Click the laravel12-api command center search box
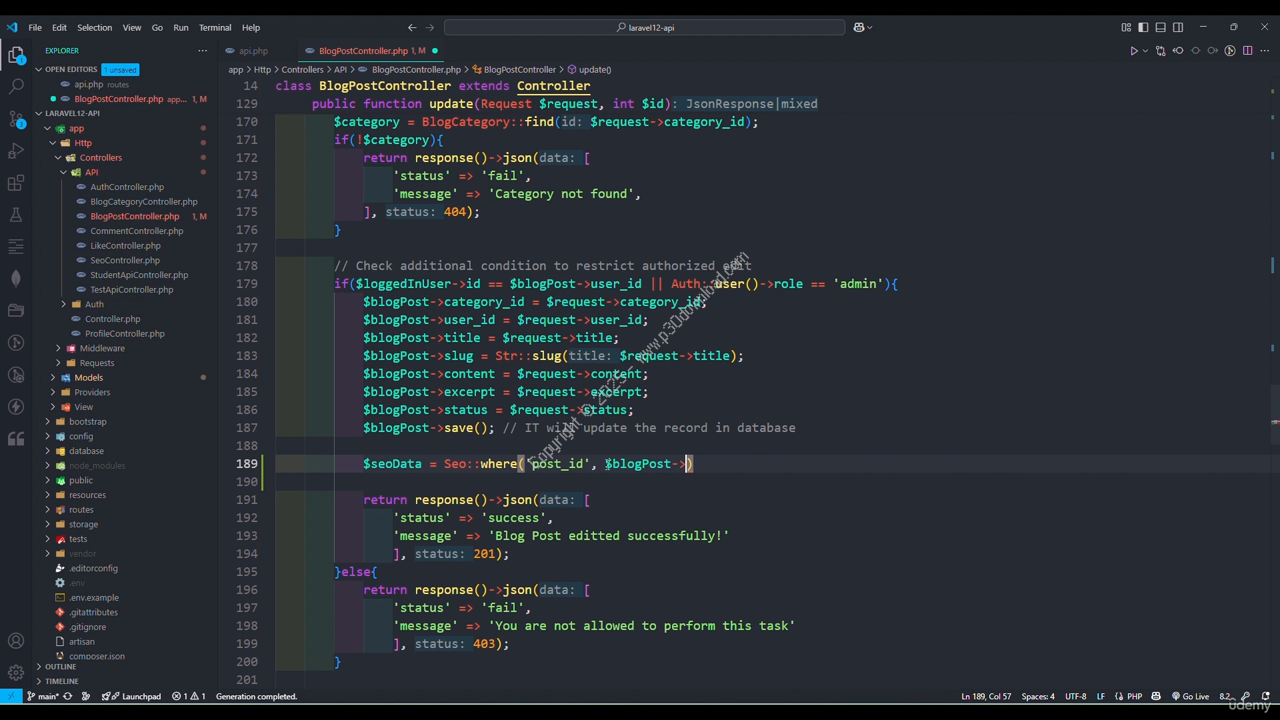Image resolution: width=1280 pixels, height=720 pixels. tap(644, 27)
